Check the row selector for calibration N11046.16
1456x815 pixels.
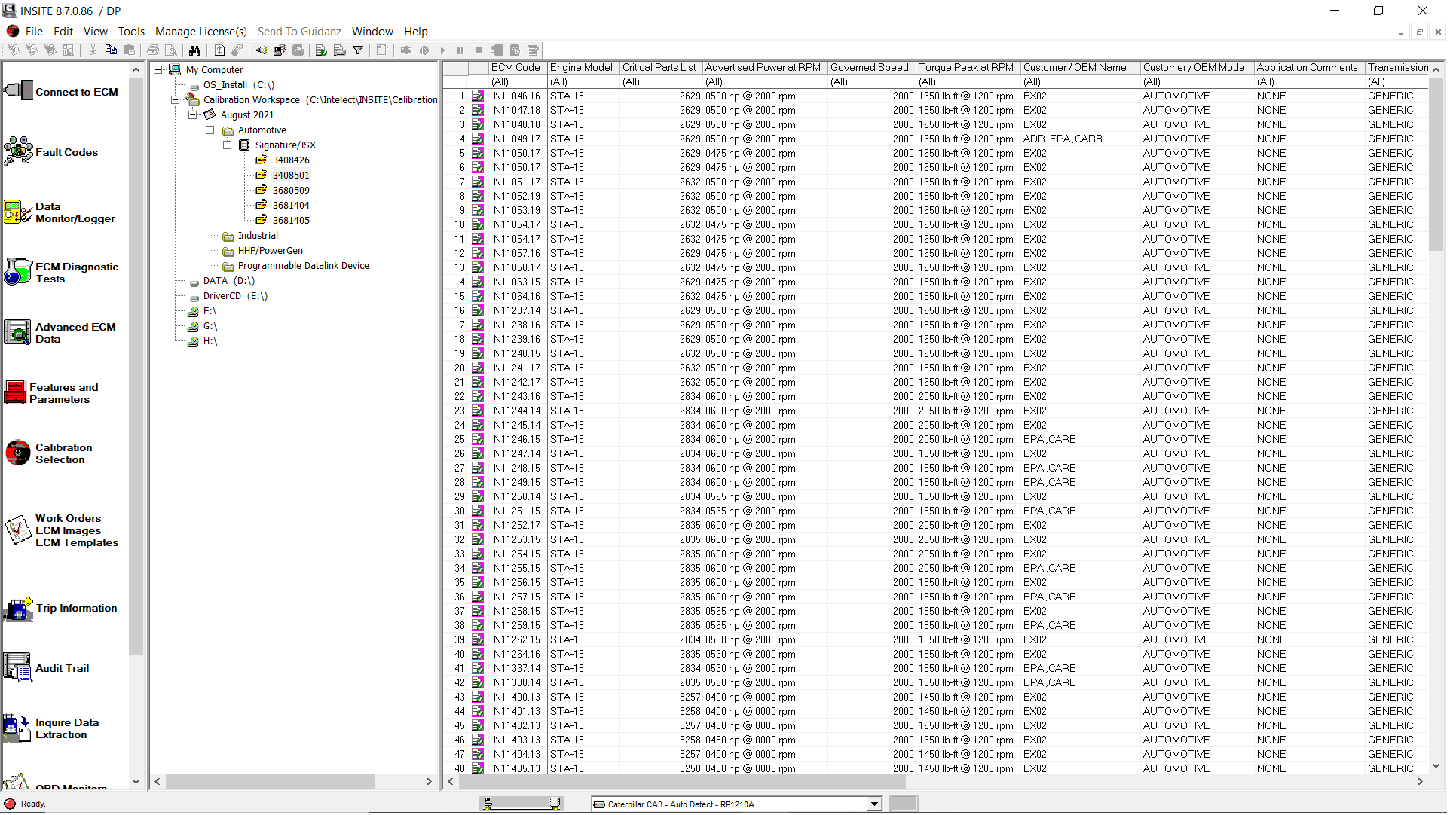click(478, 96)
